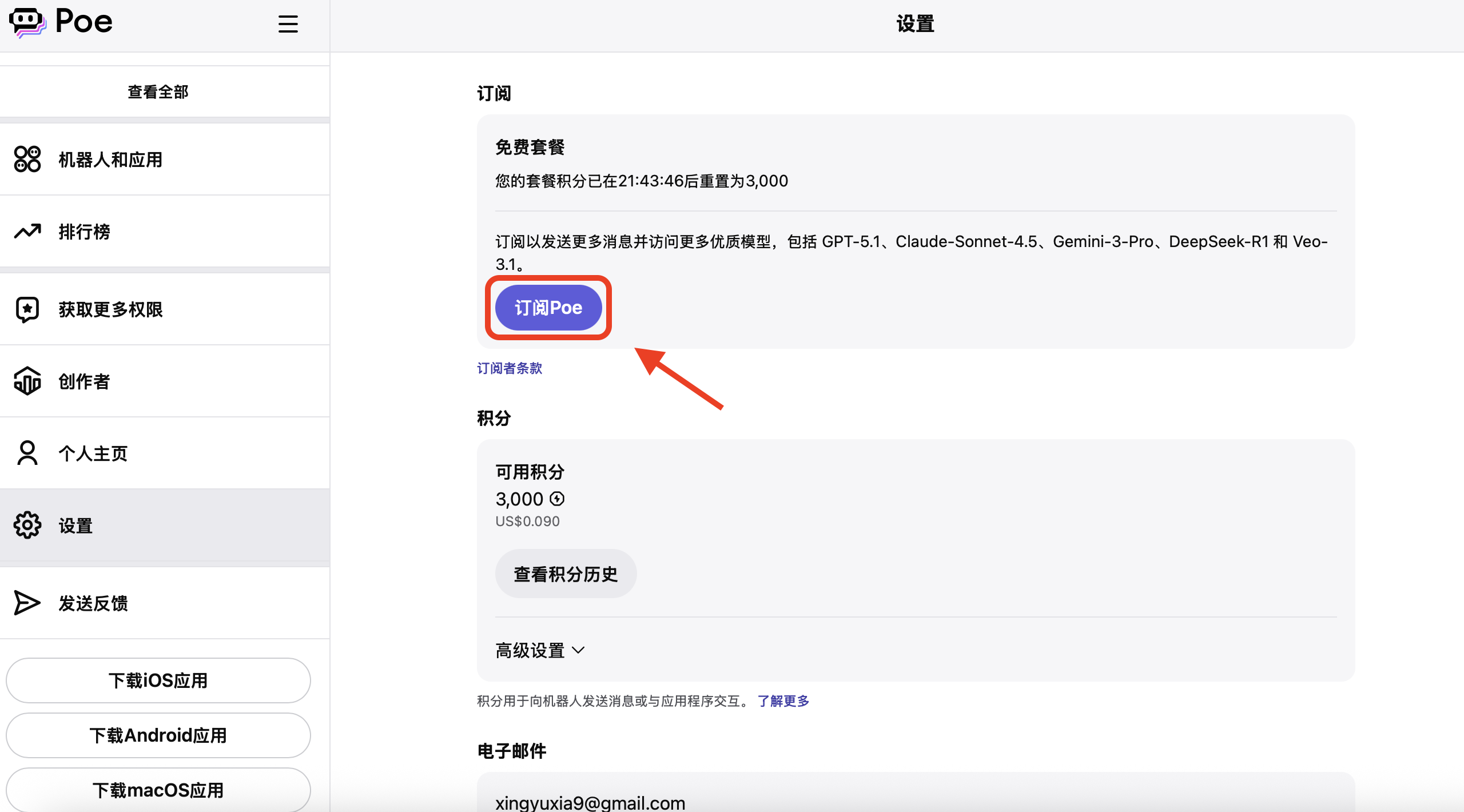Click the 发送反馈 paper plane icon
The width and height of the screenshot is (1464, 812).
(x=26, y=603)
